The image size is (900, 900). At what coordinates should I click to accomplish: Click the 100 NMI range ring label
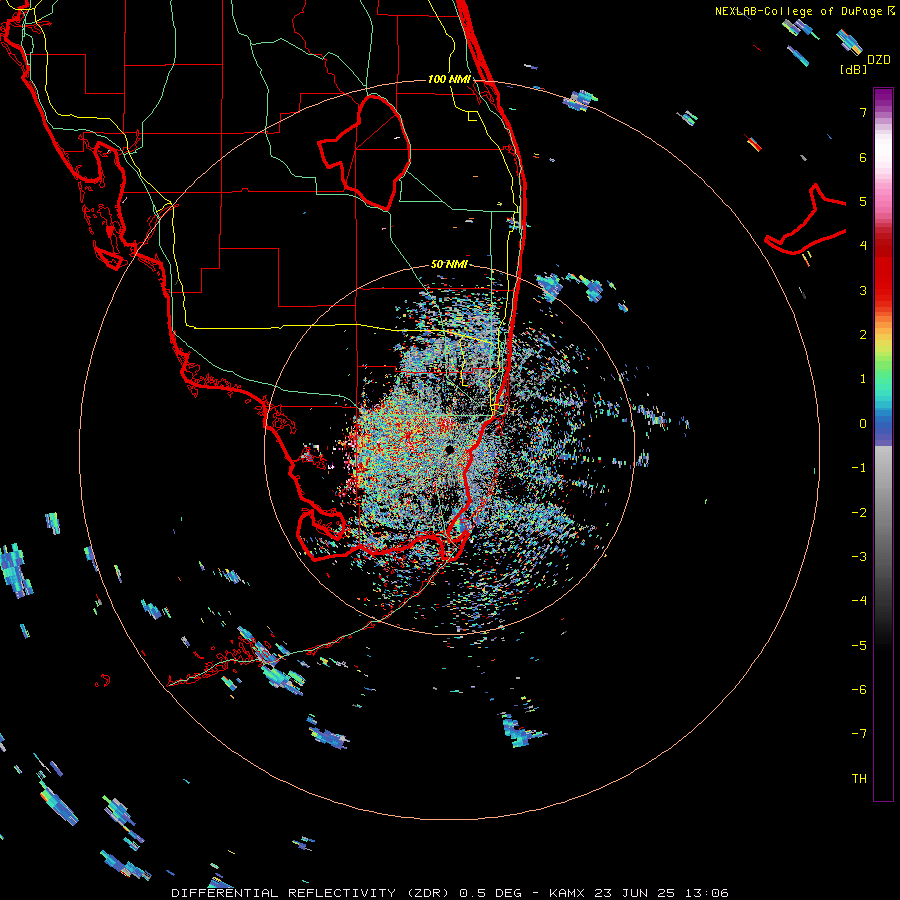click(449, 79)
